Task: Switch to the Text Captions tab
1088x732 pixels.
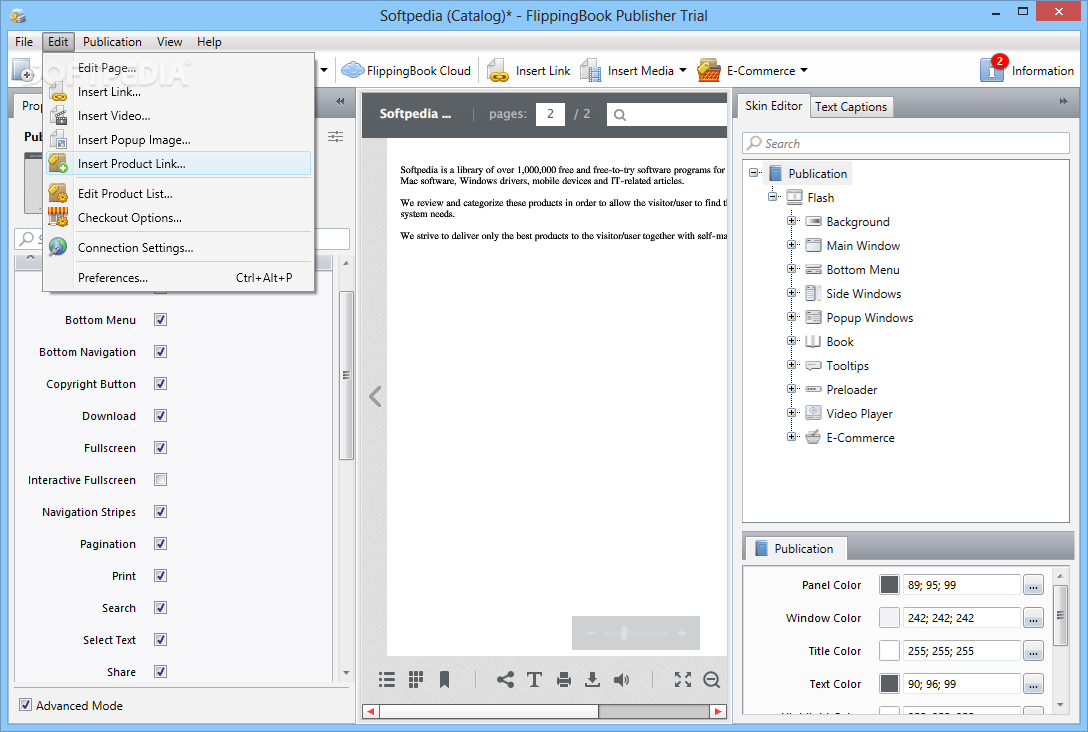Action: 851,106
